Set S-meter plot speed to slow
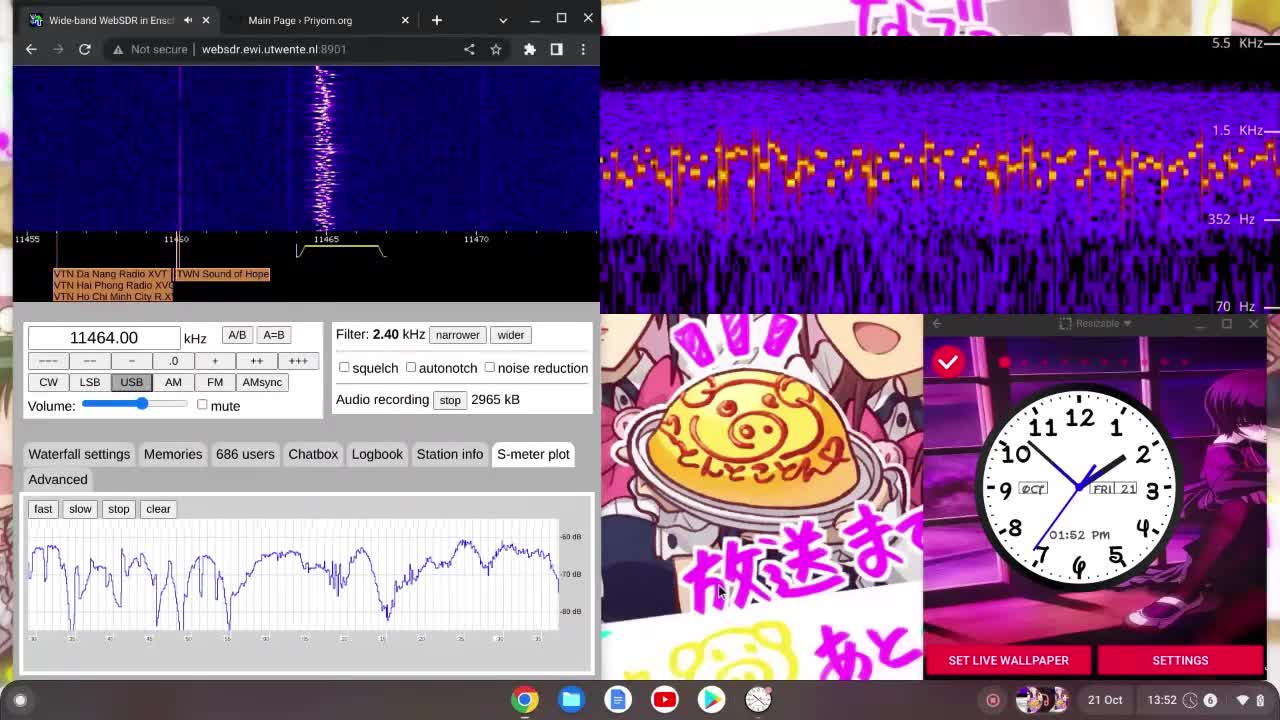This screenshot has width=1280, height=720. pos(80,509)
